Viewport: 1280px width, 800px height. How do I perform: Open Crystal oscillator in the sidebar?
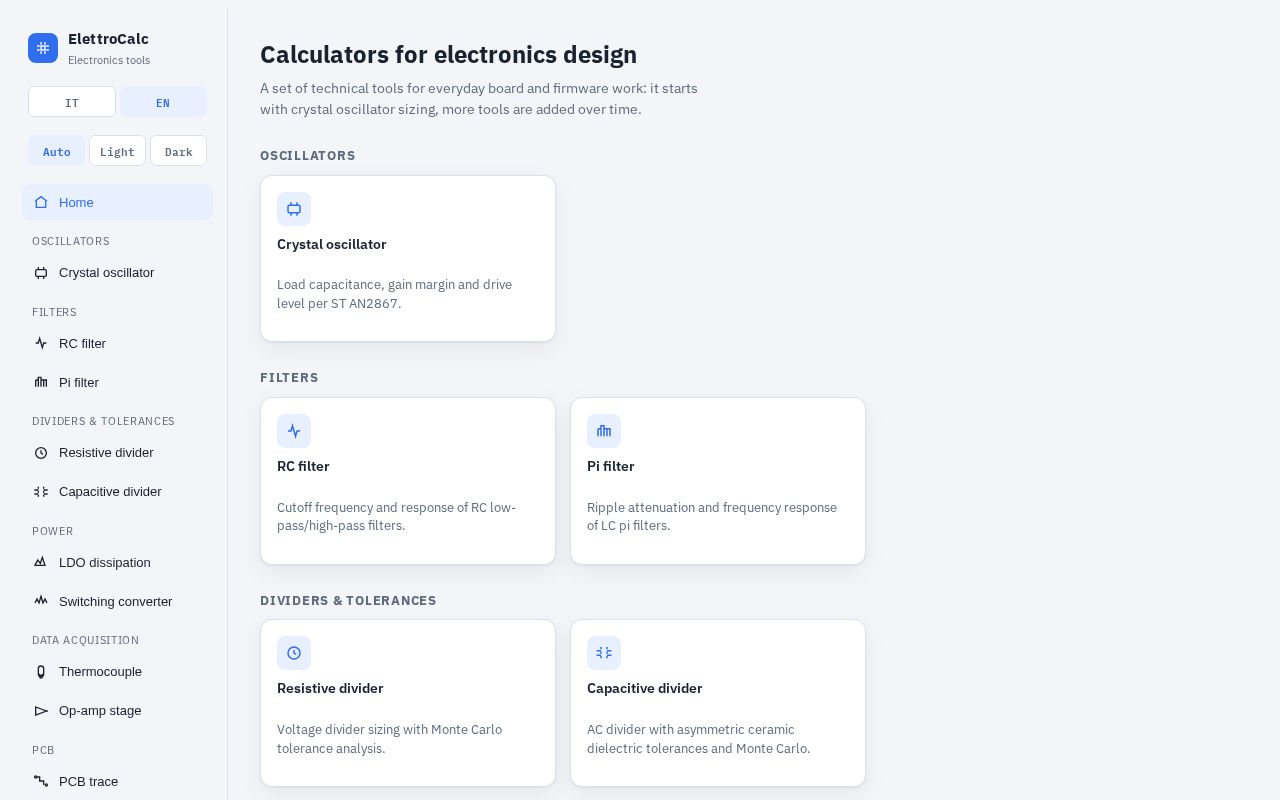[117, 273]
